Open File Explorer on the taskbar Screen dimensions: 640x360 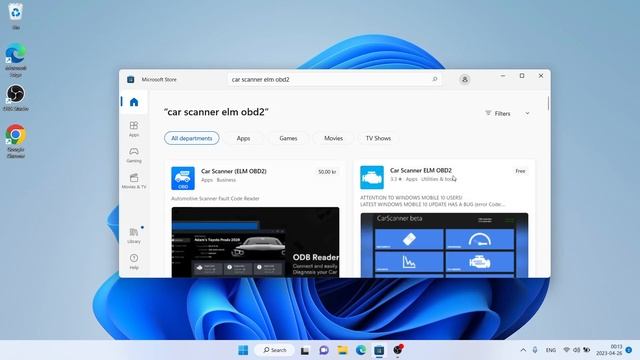(x=342, y=350)
